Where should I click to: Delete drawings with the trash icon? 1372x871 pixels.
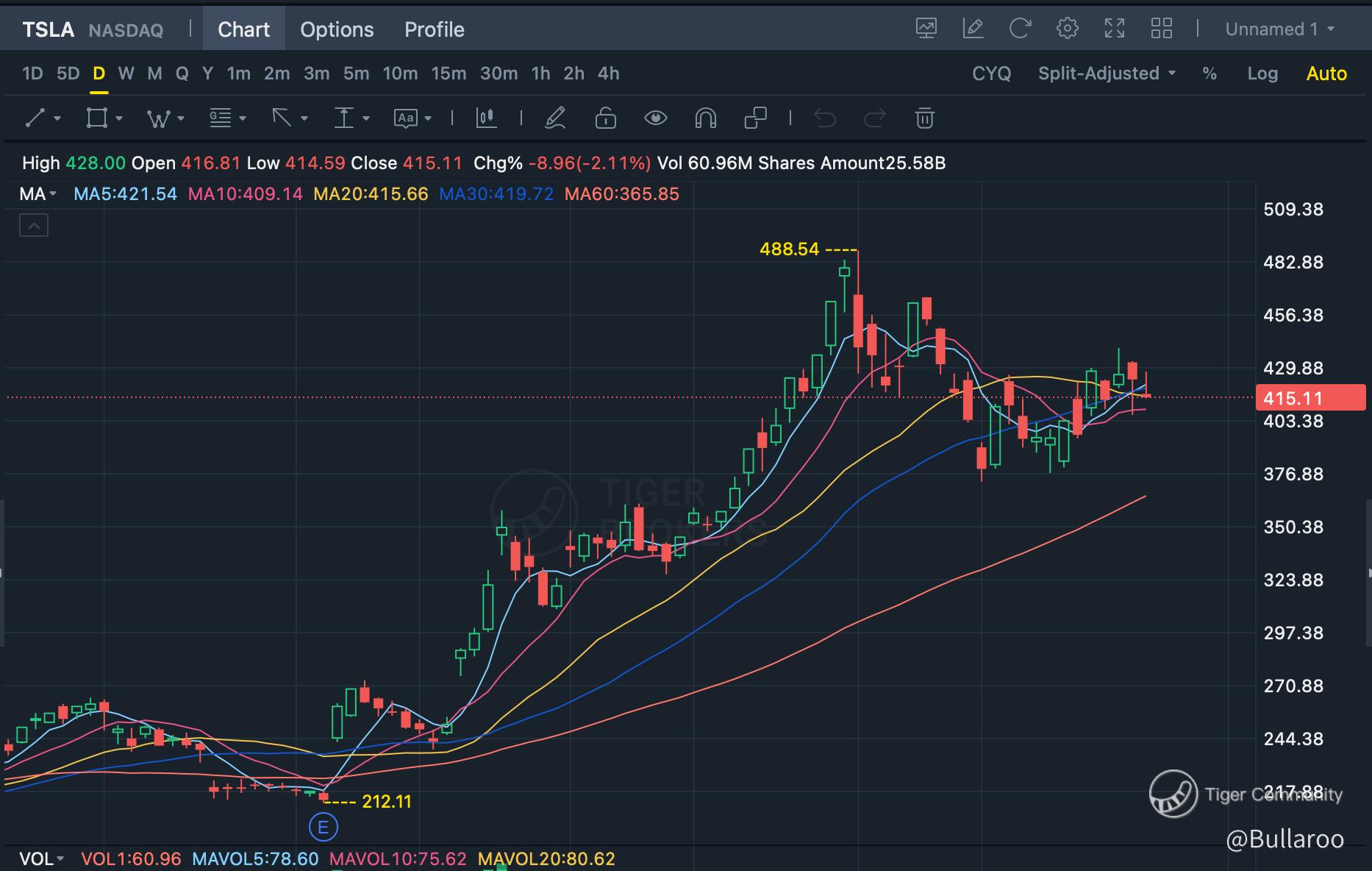point(924,118)
